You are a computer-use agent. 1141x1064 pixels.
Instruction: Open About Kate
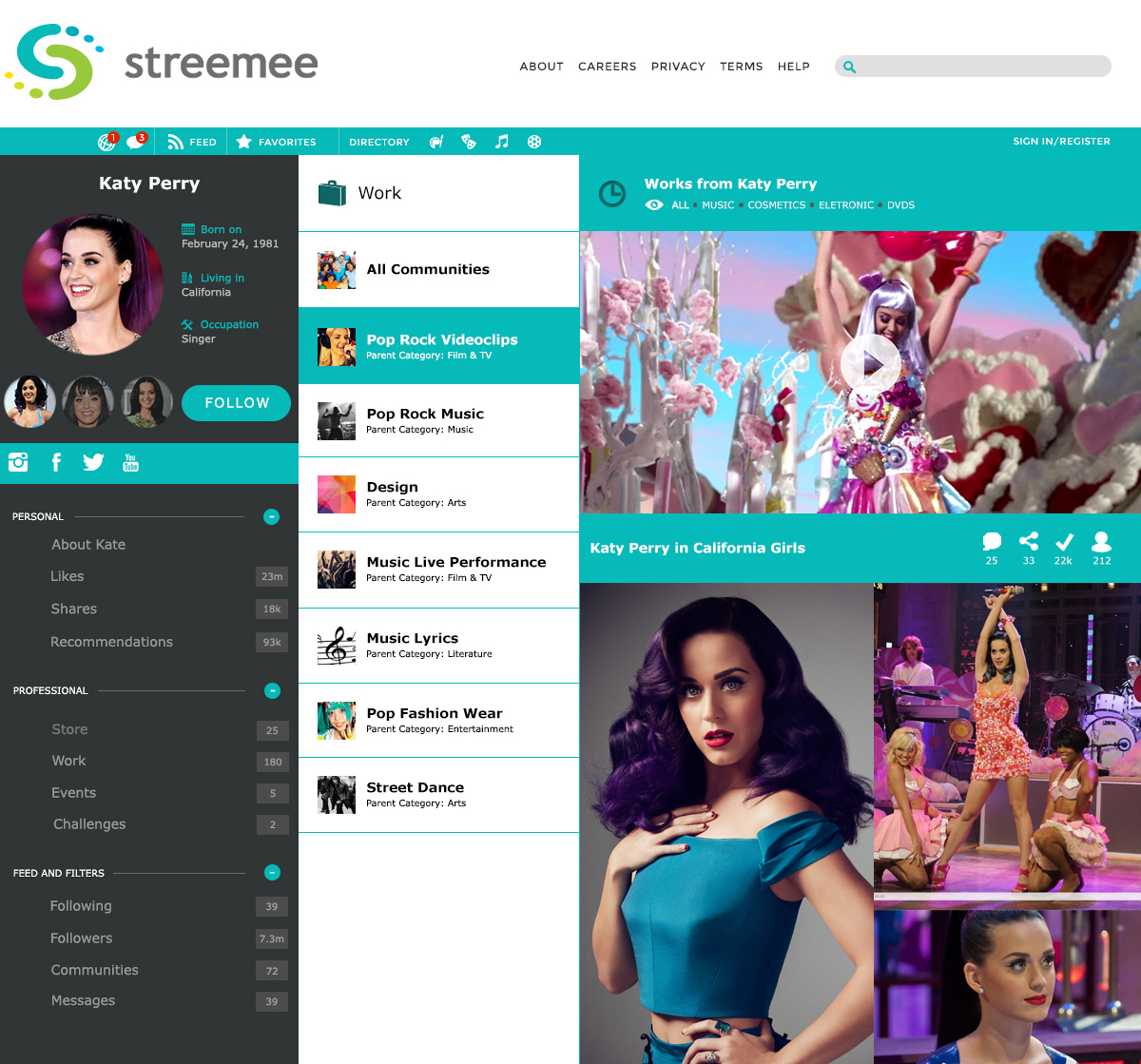click(x=88, y=545)
